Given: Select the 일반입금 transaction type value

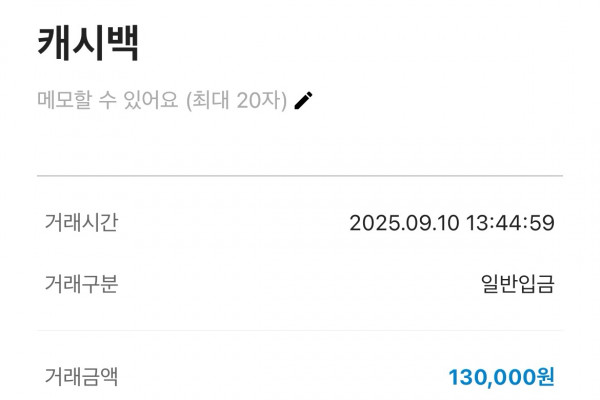Looking at the screenshot, I should point(518,284).
